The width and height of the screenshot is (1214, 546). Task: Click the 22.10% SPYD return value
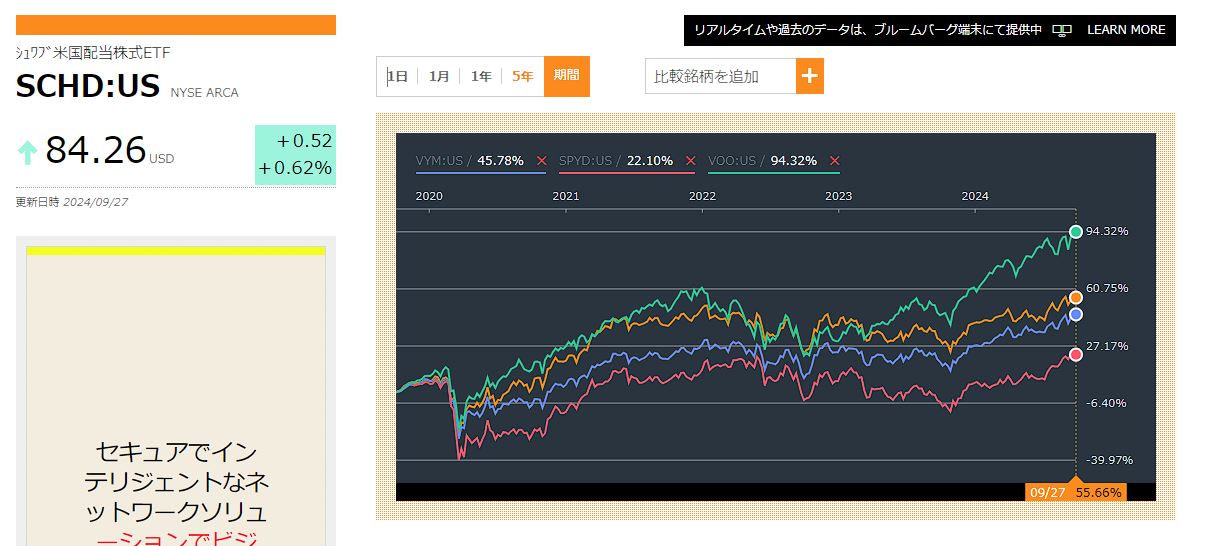coord(649,161)
